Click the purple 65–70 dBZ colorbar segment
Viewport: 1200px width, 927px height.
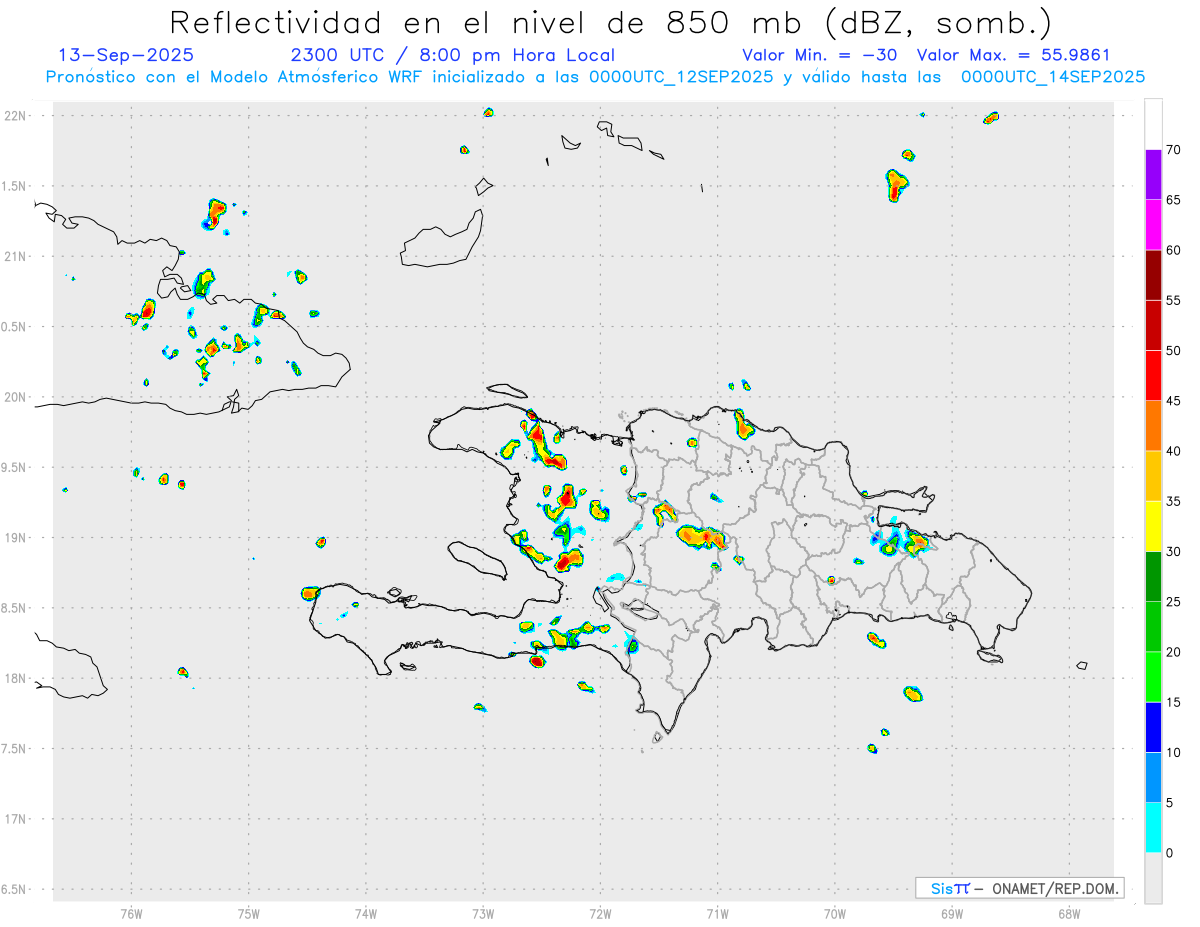point(1153,175)
